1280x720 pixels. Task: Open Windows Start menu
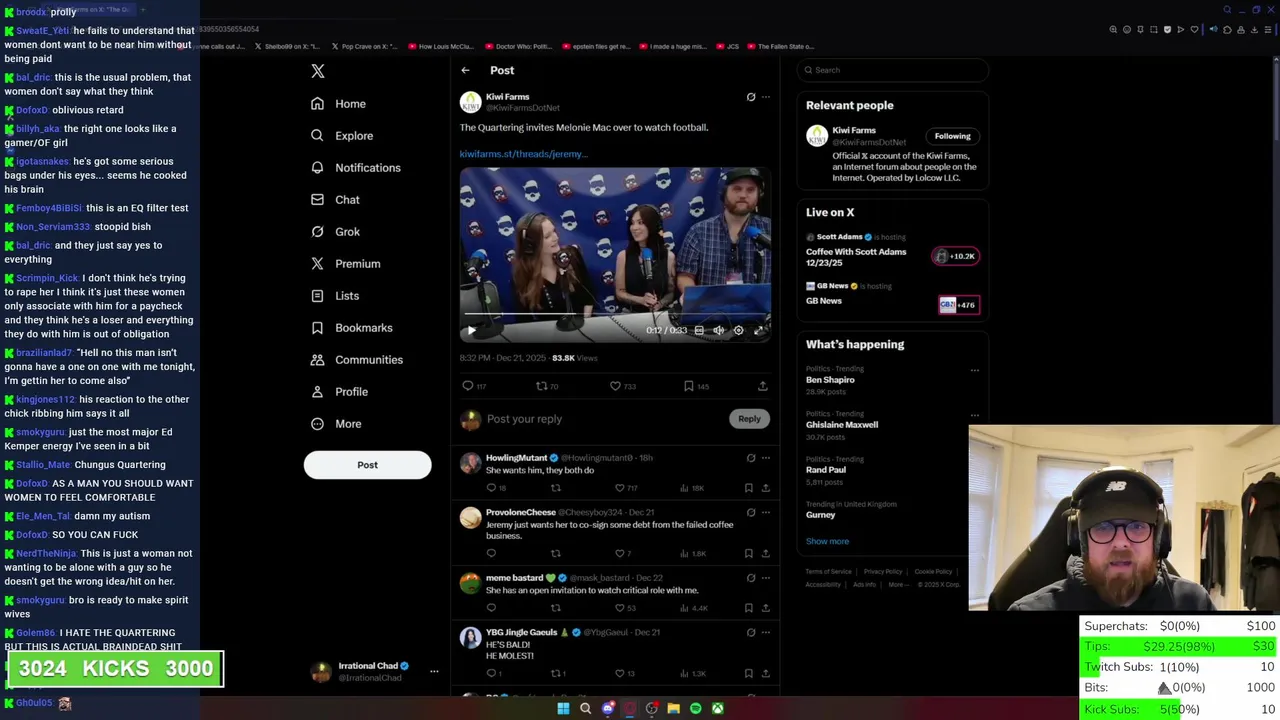tap(563, 709)
